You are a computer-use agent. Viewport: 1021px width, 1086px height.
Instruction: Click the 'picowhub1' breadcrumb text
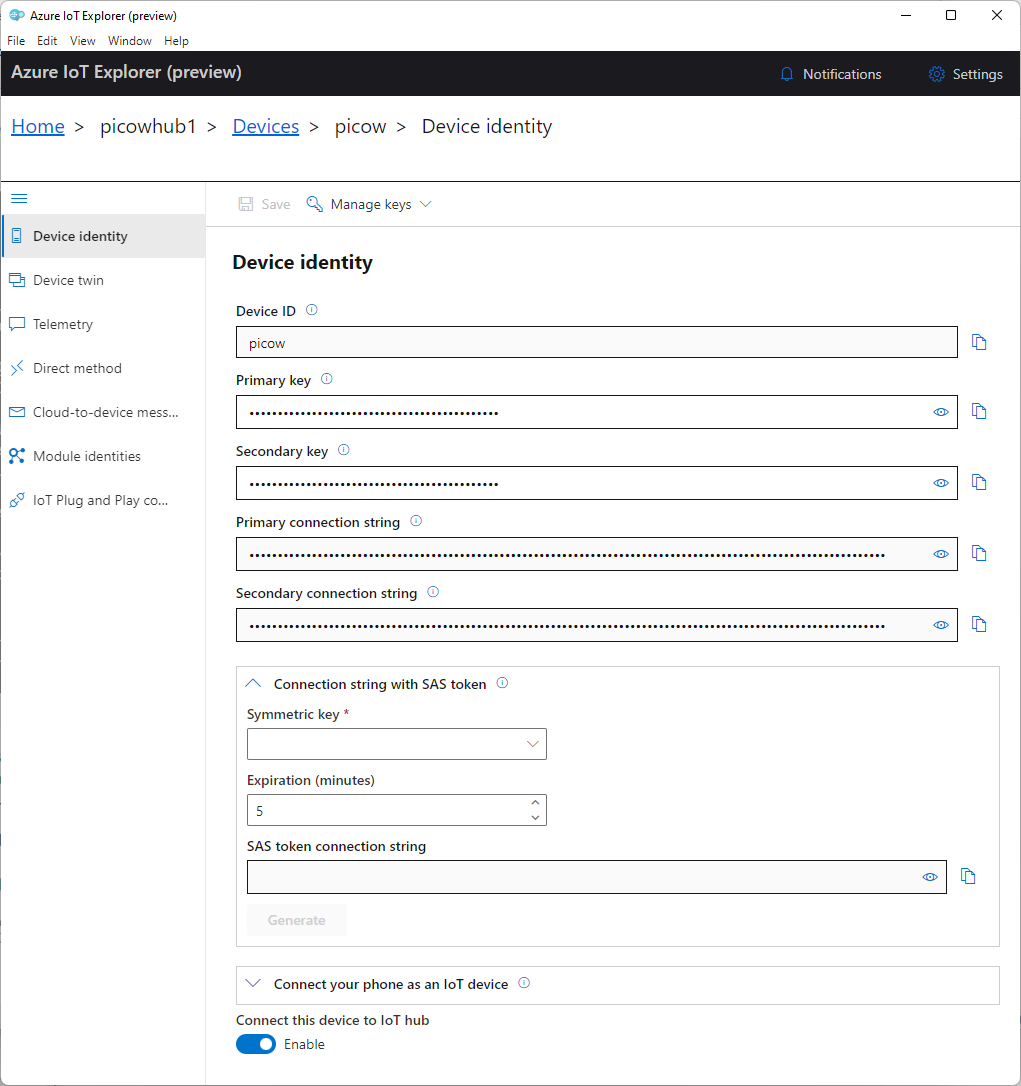coord(148,127)
